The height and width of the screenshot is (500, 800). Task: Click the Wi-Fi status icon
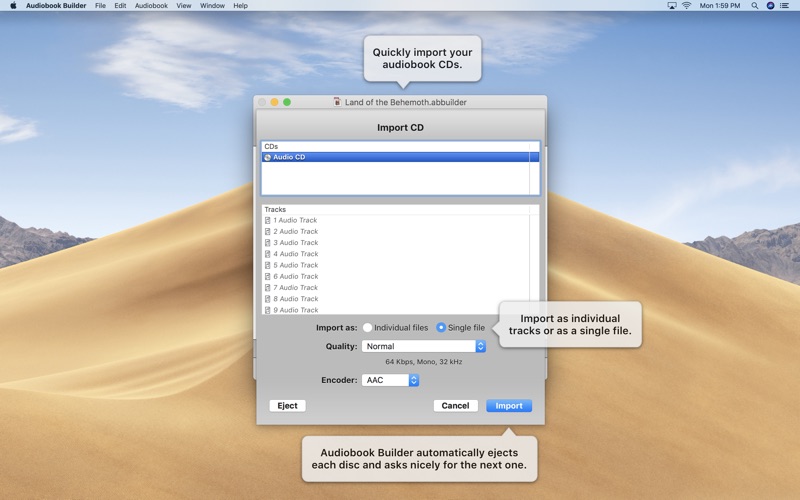click(687, 6)
